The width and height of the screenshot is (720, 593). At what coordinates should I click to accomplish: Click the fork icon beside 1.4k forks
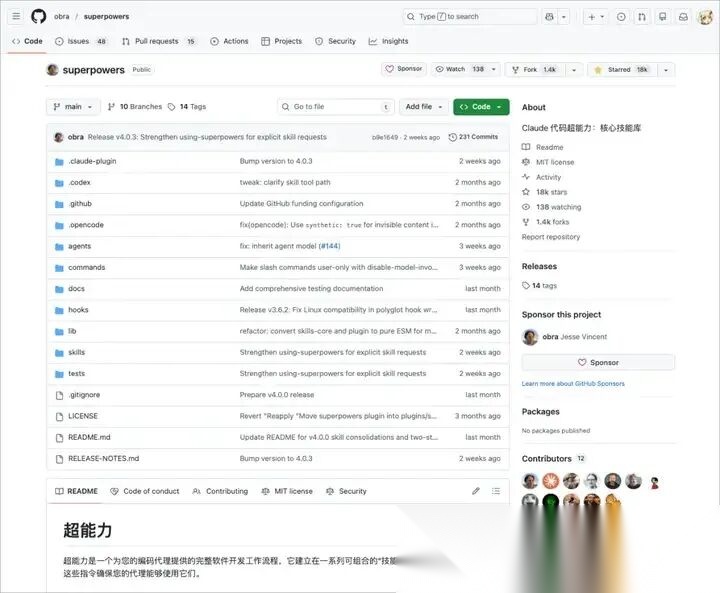526,222
